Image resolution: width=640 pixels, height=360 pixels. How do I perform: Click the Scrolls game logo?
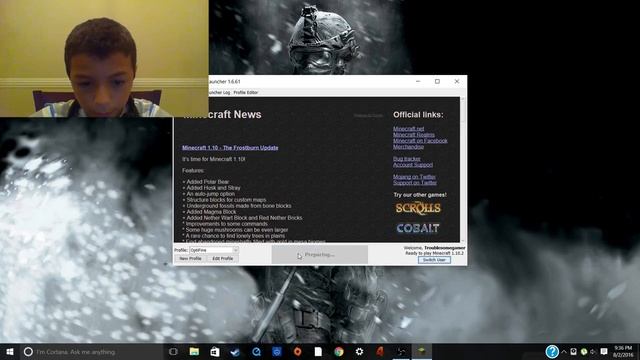click(x=418, y=208)
